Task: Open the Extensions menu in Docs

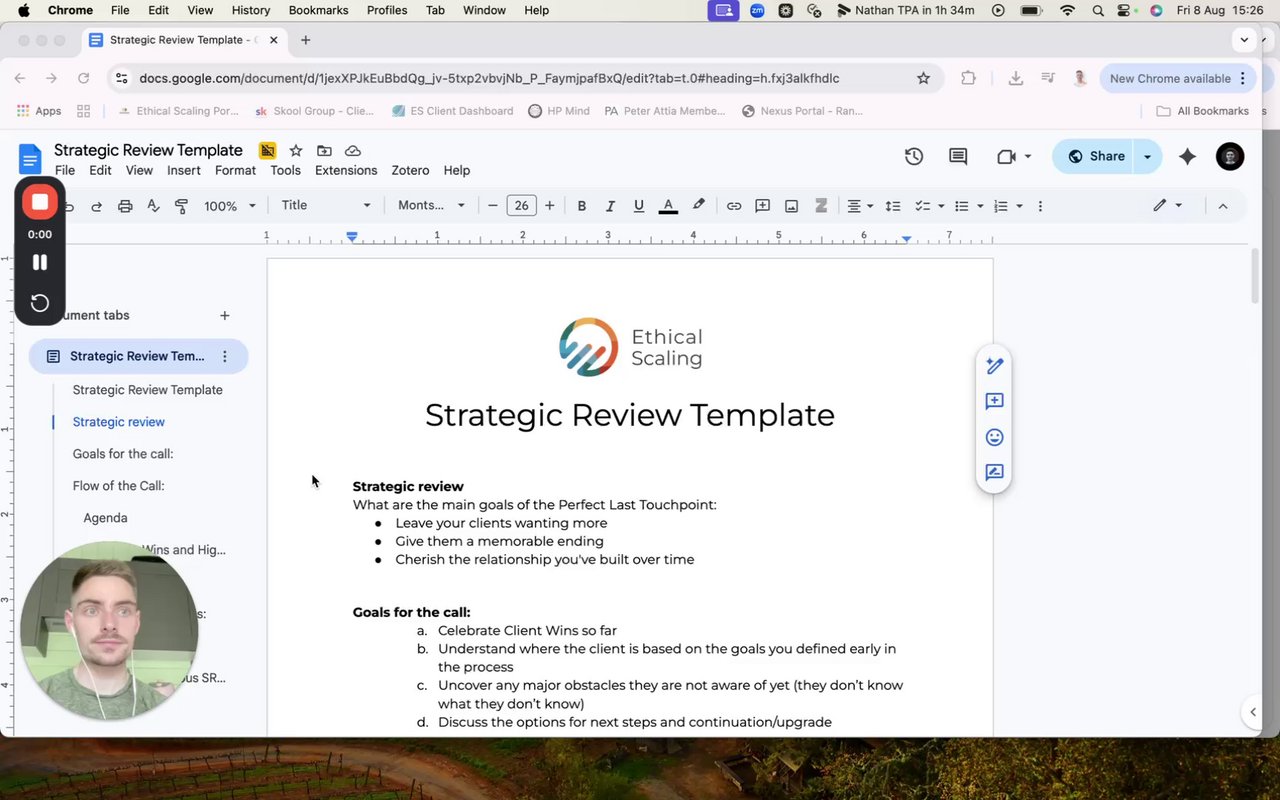Action: click(x=346, y=170)
